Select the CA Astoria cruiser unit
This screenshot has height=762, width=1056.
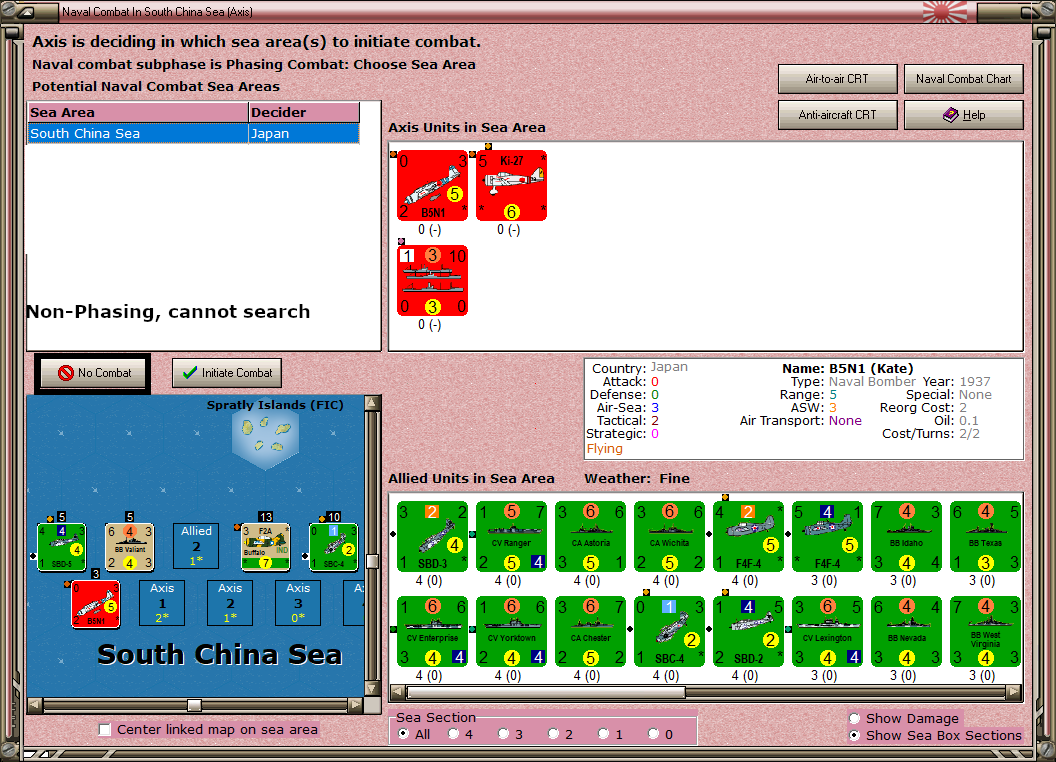pyautogui.click(x=590, y=537)
